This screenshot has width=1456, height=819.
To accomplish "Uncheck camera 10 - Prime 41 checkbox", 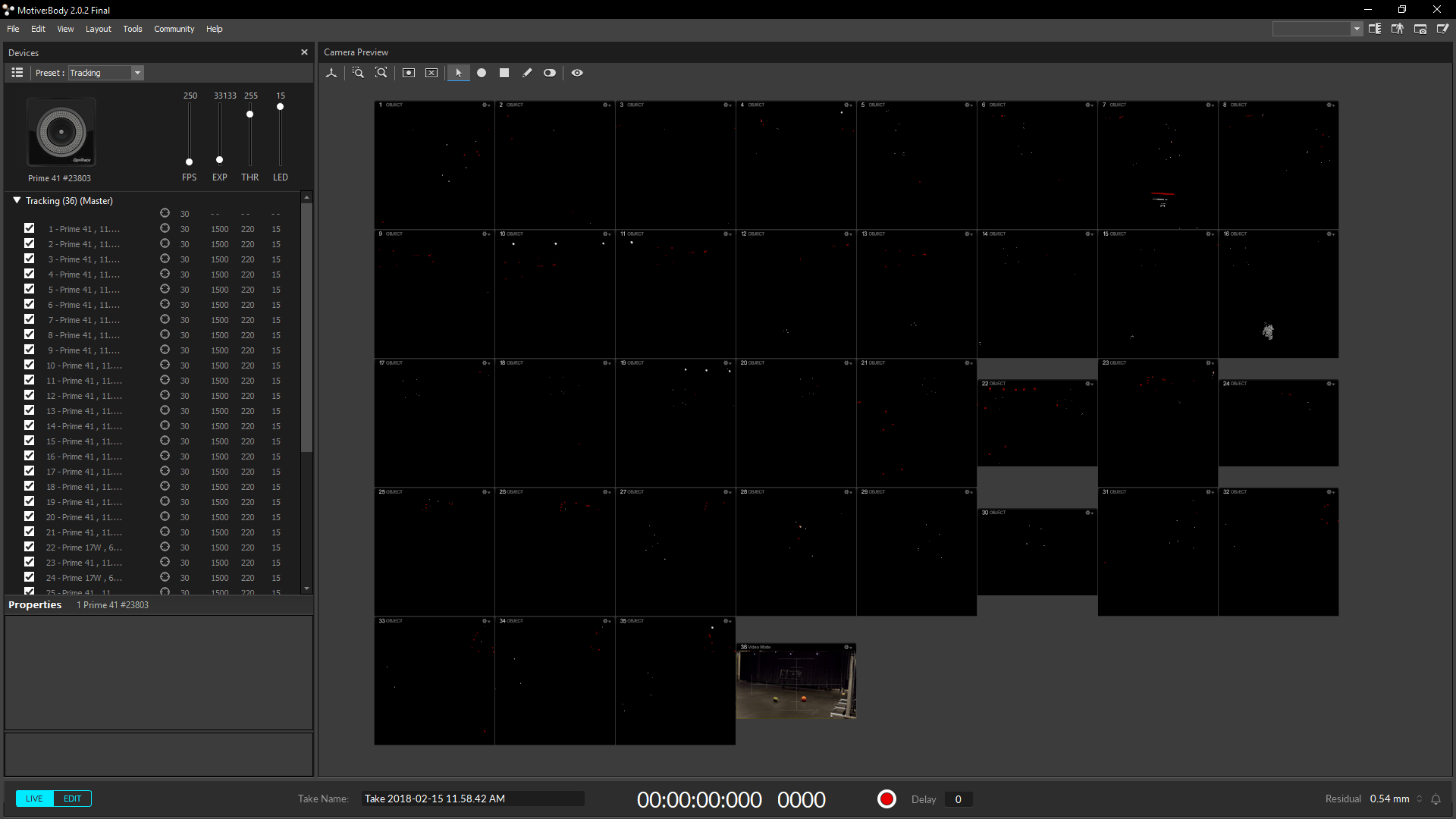I will [29, 365].
